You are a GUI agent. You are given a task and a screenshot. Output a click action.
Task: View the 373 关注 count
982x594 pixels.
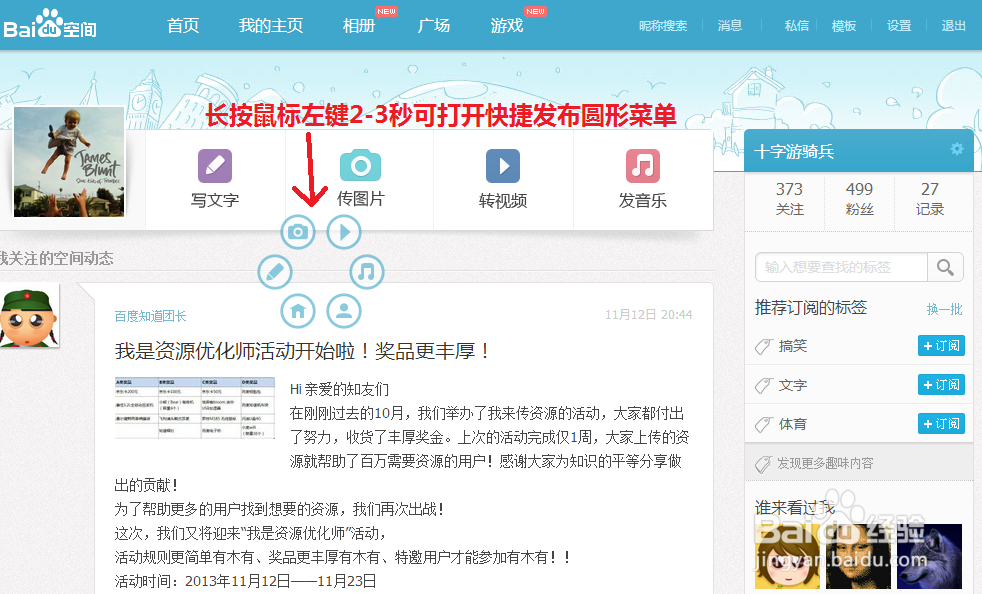click(x=789, y=199)
